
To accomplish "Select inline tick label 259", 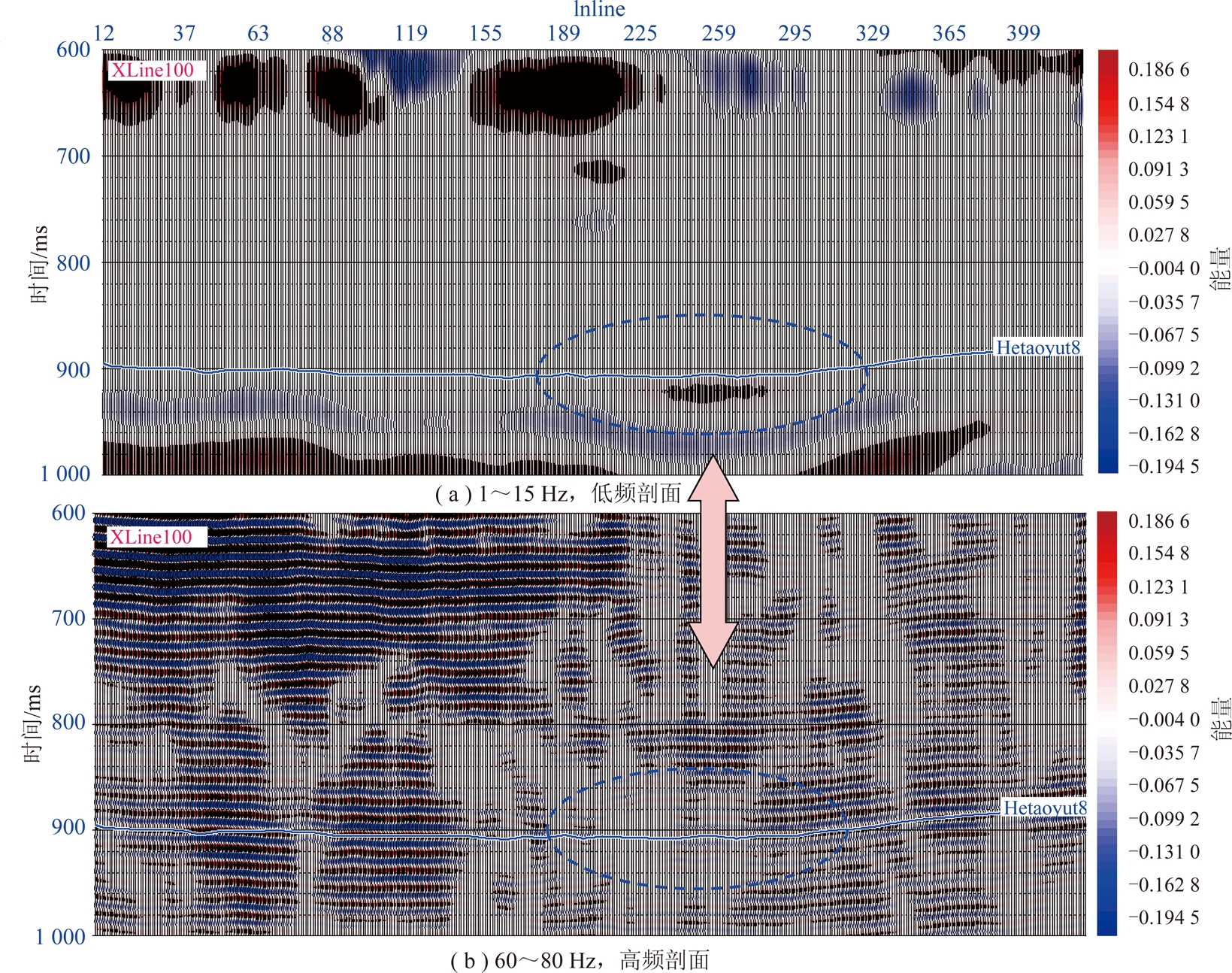I will 719,33.
